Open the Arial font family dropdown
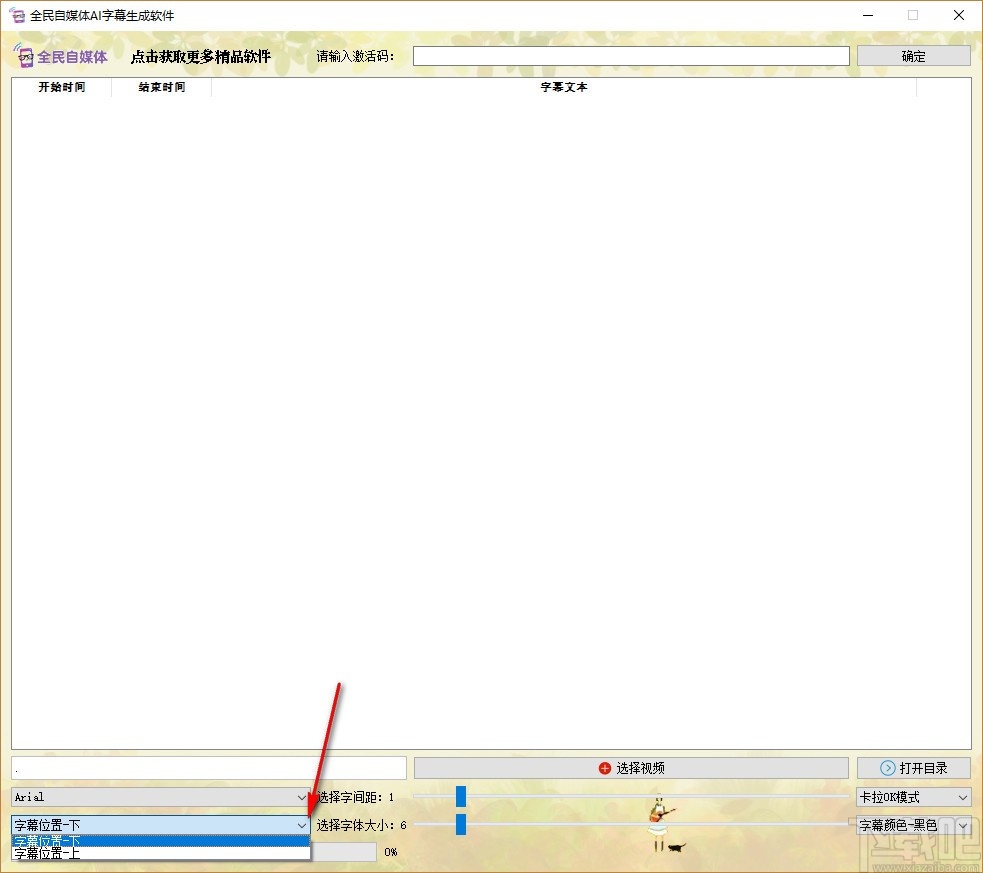 coord(301,797)
